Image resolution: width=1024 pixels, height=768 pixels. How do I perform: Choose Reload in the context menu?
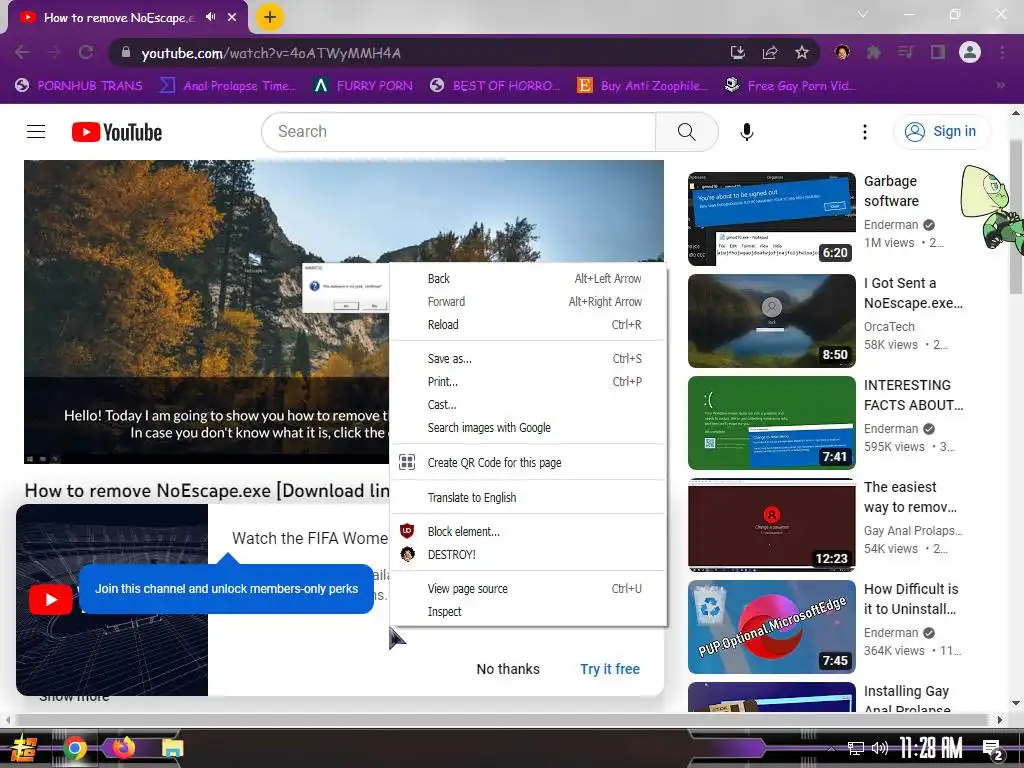(528, 325)
